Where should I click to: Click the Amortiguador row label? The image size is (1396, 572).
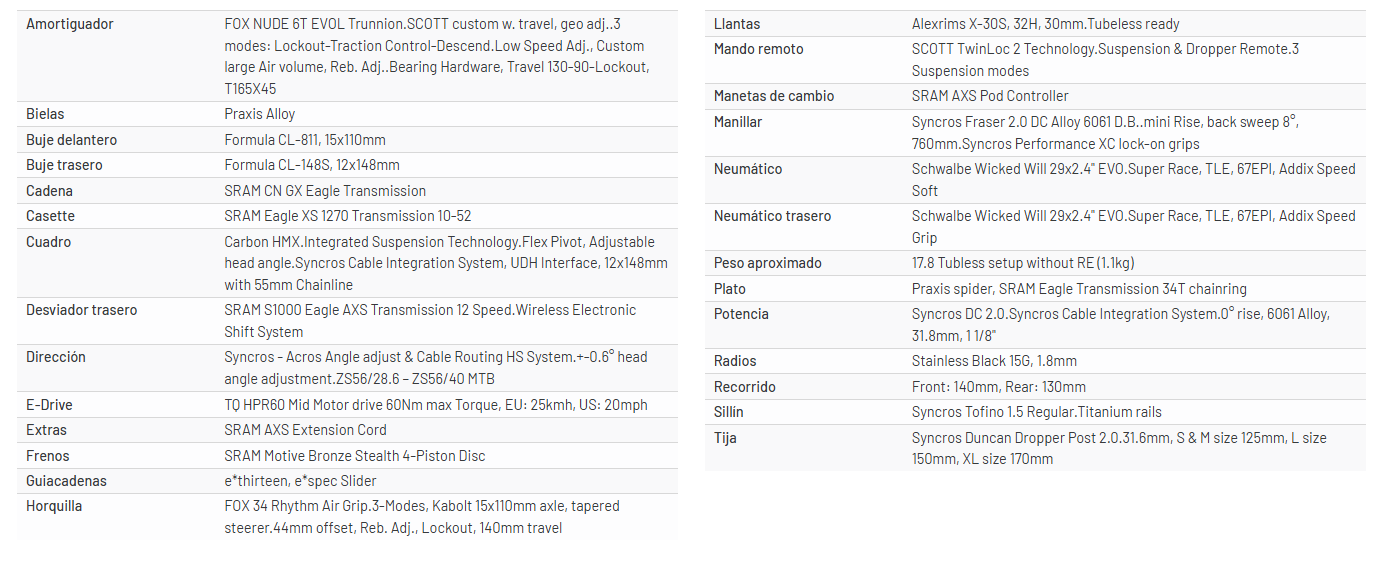coord(70,23)
